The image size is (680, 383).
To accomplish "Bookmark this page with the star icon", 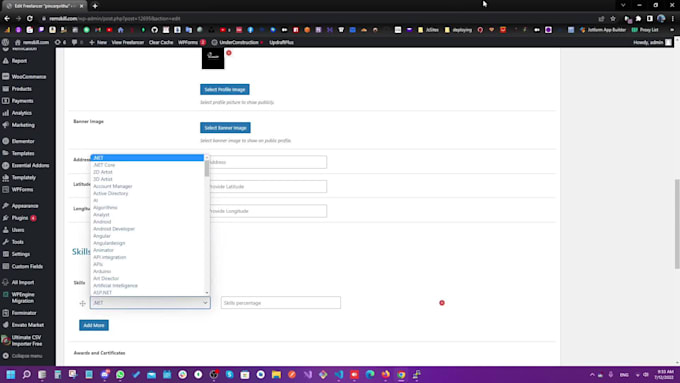I will (613, 19).
